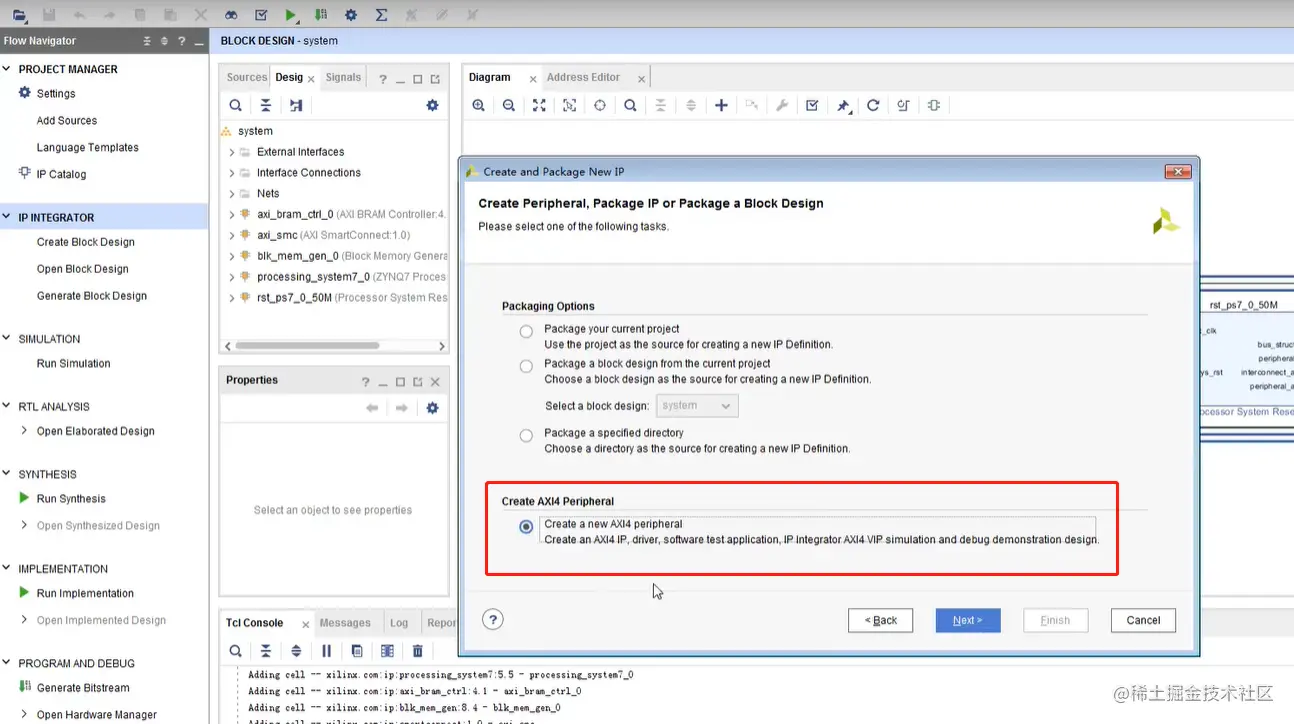This screenshot has width=1294, height=724.
Task: Click the main toolbar checkmark-box icon
Action: (x=261, y=15)
